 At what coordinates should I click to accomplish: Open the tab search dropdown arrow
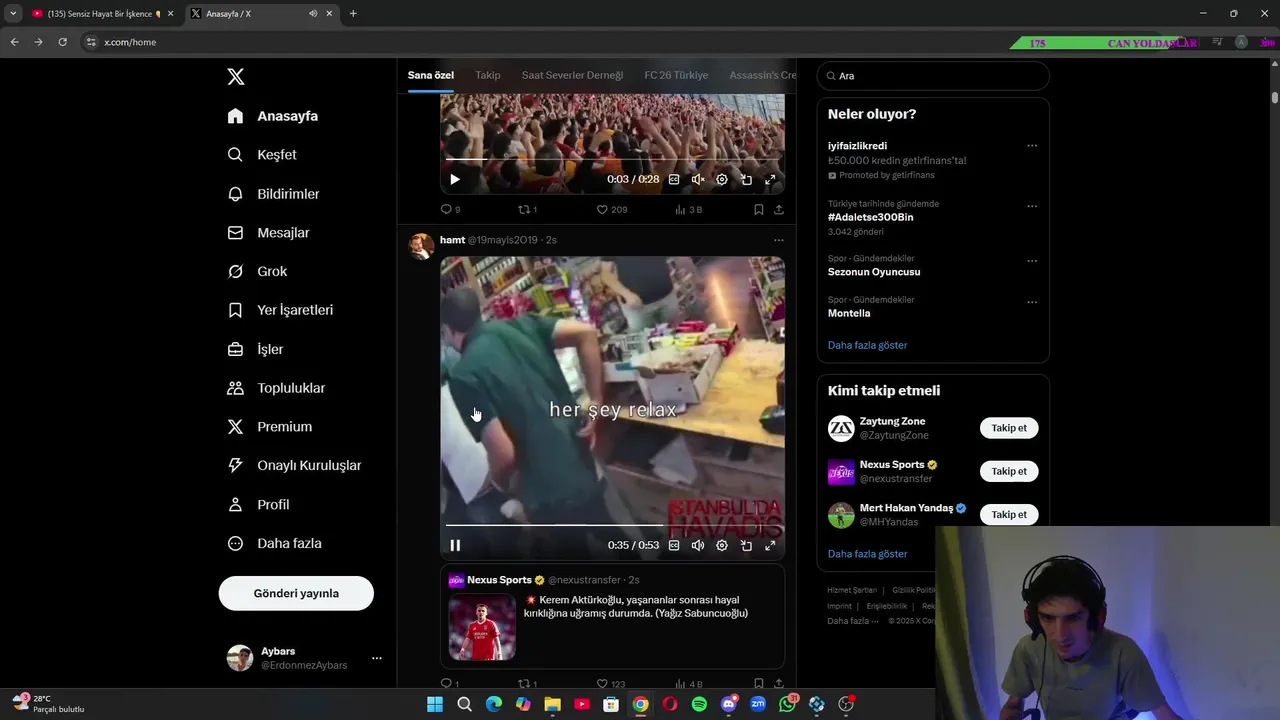(13, 14)
